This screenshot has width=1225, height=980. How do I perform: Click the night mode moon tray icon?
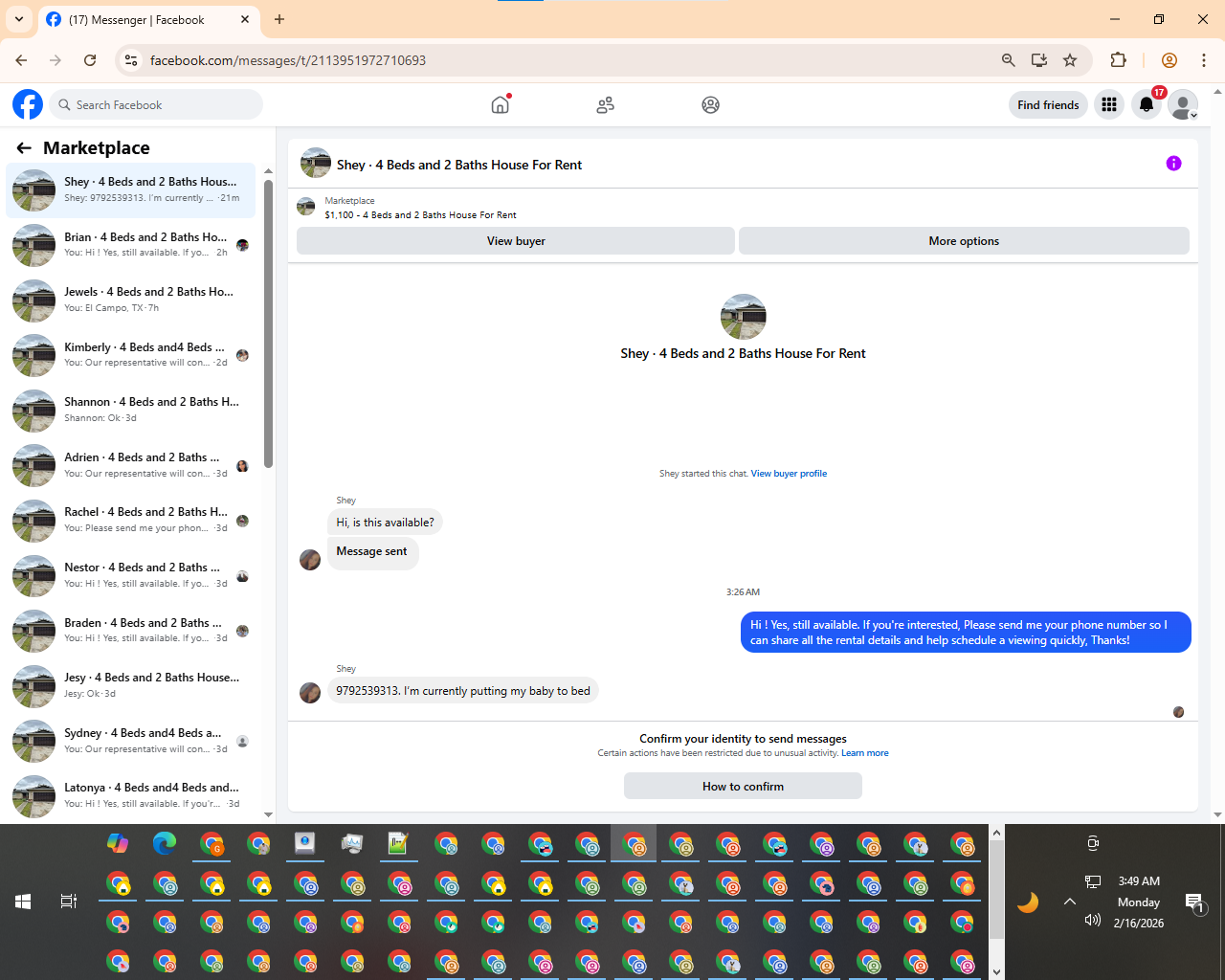coord(1028,902)
